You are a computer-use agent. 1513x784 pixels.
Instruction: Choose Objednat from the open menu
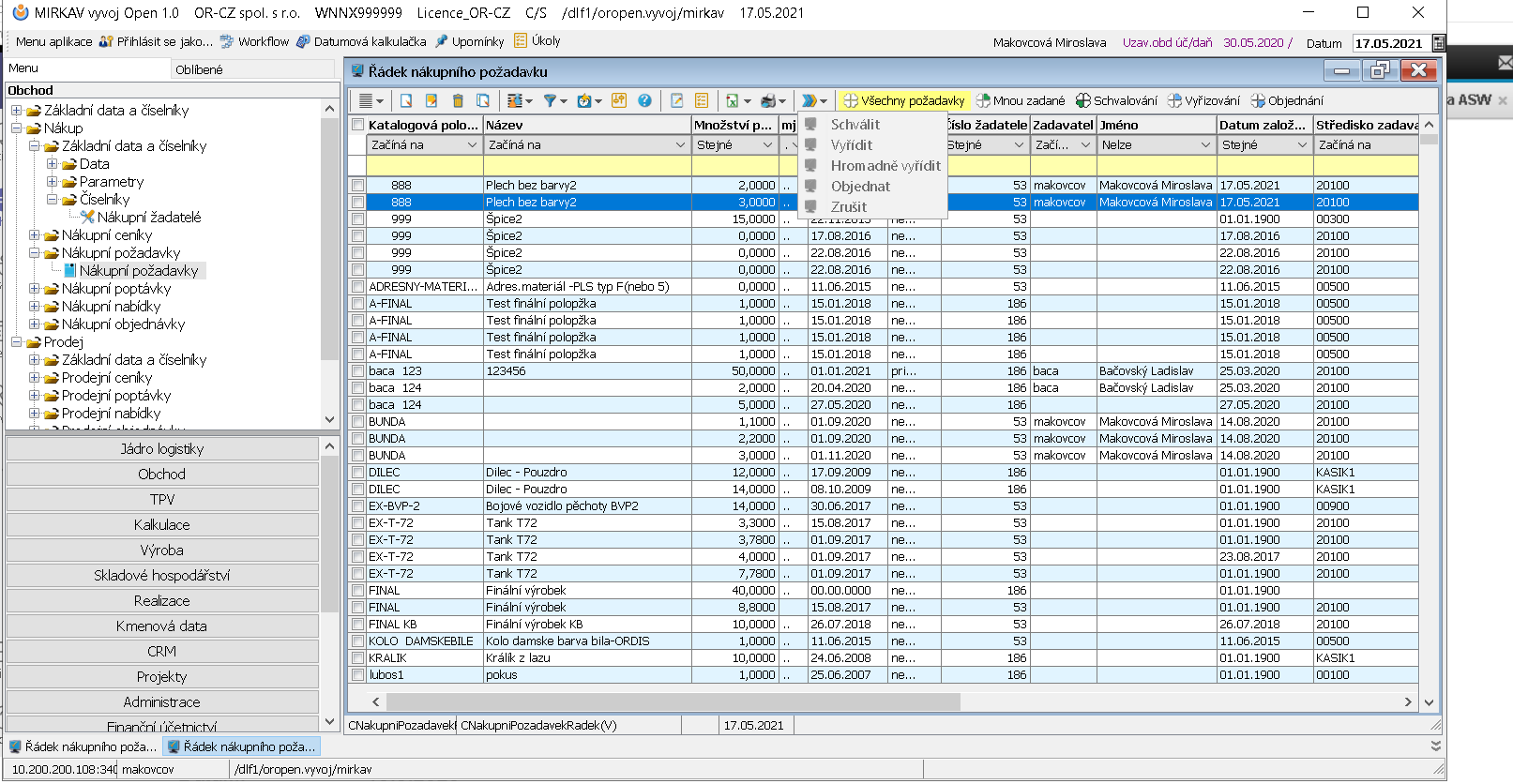(860, 187)
